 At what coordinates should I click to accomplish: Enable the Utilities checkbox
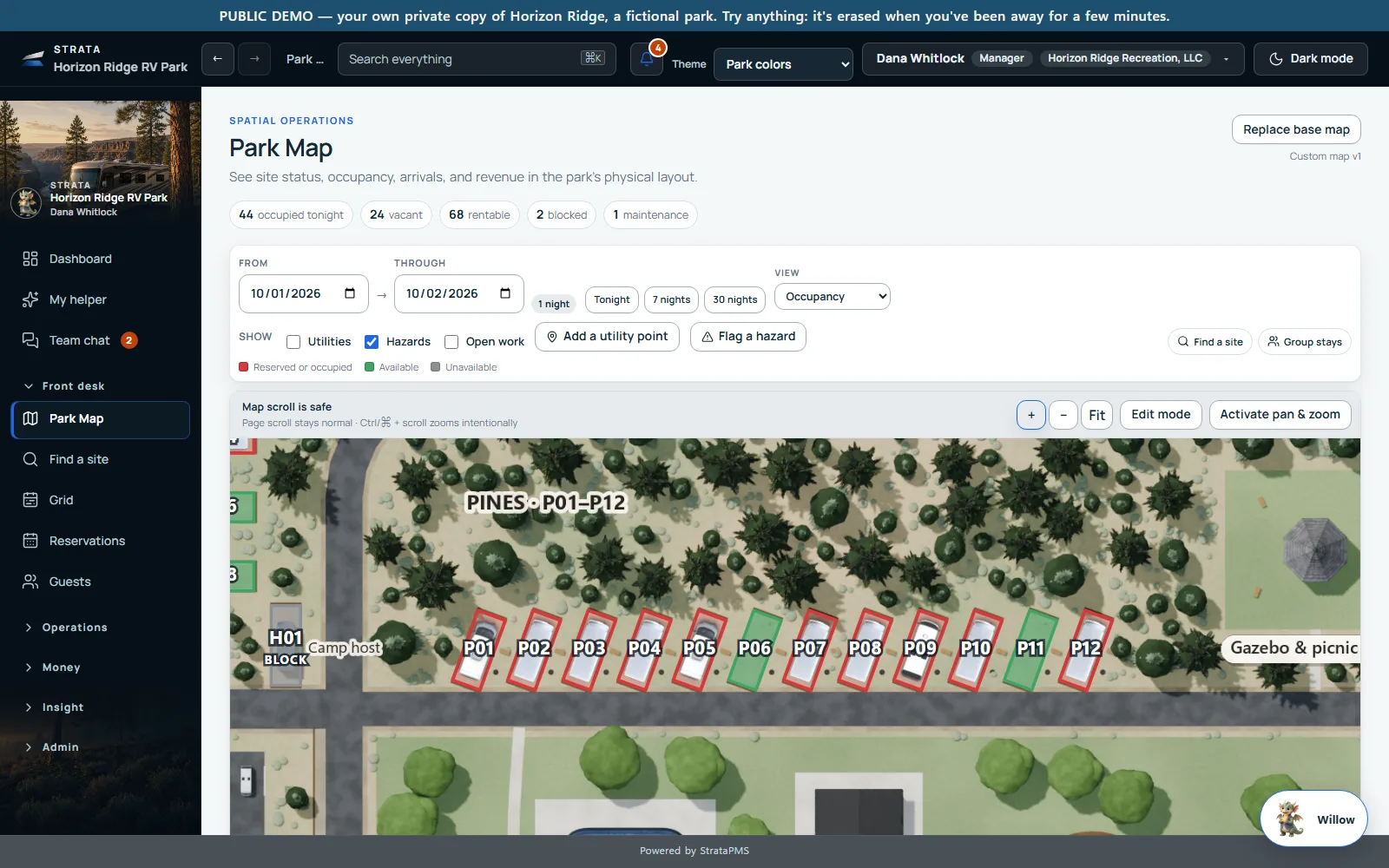coord(293,342)
